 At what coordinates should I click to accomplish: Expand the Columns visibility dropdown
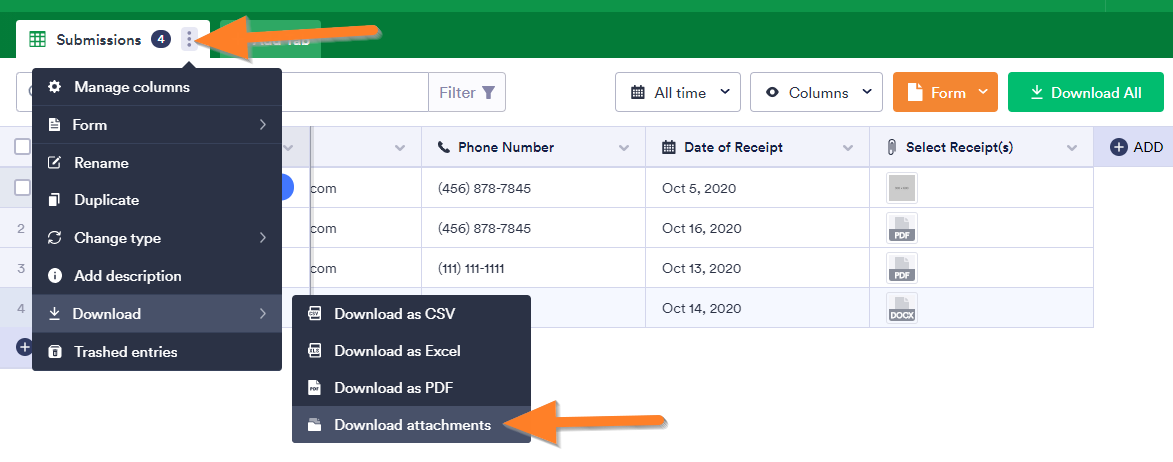(x=816, y=93)
